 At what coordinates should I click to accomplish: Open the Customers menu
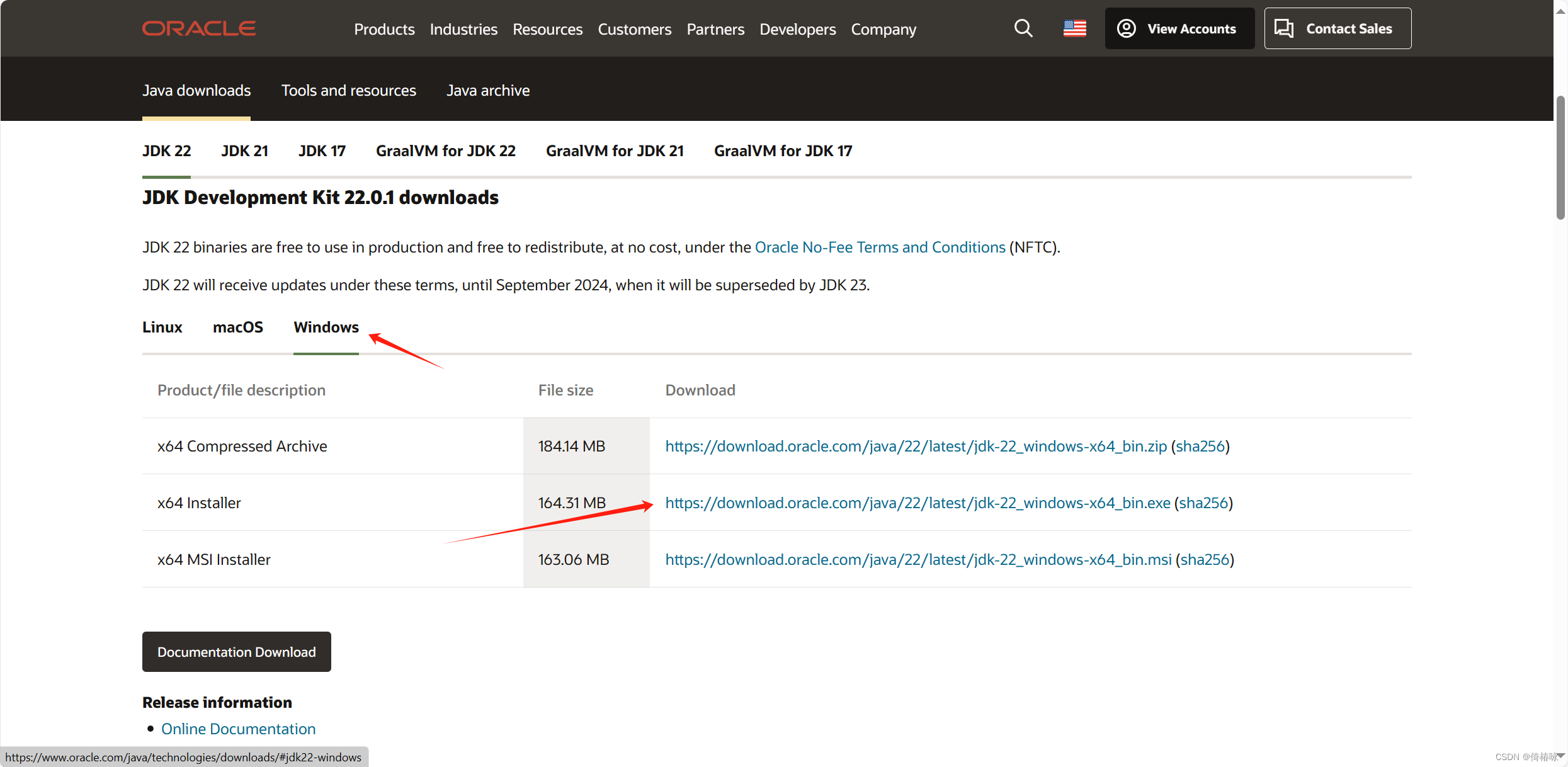tap(634, 29)
